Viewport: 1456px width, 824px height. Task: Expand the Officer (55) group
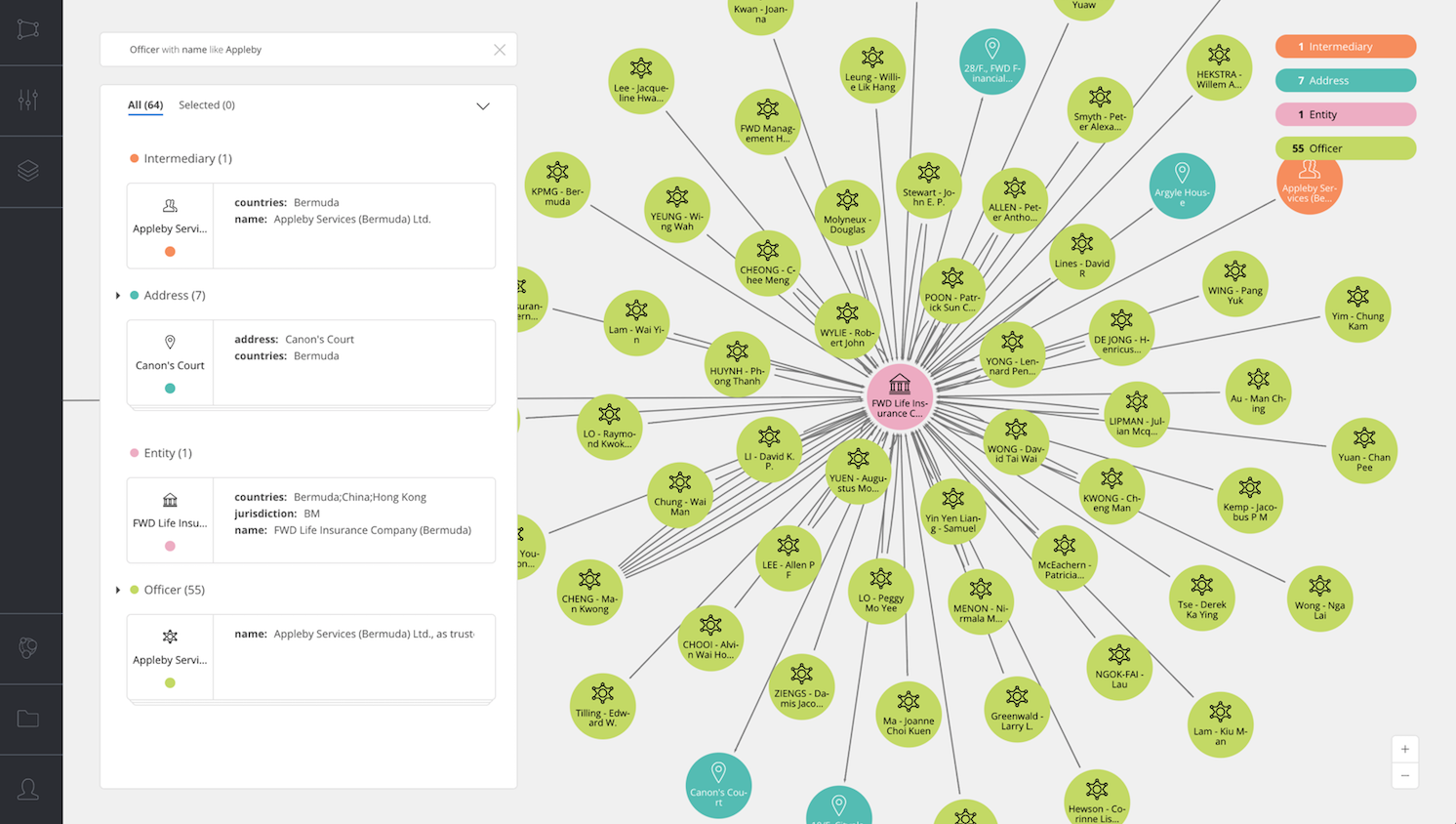(x=118, y=590)
